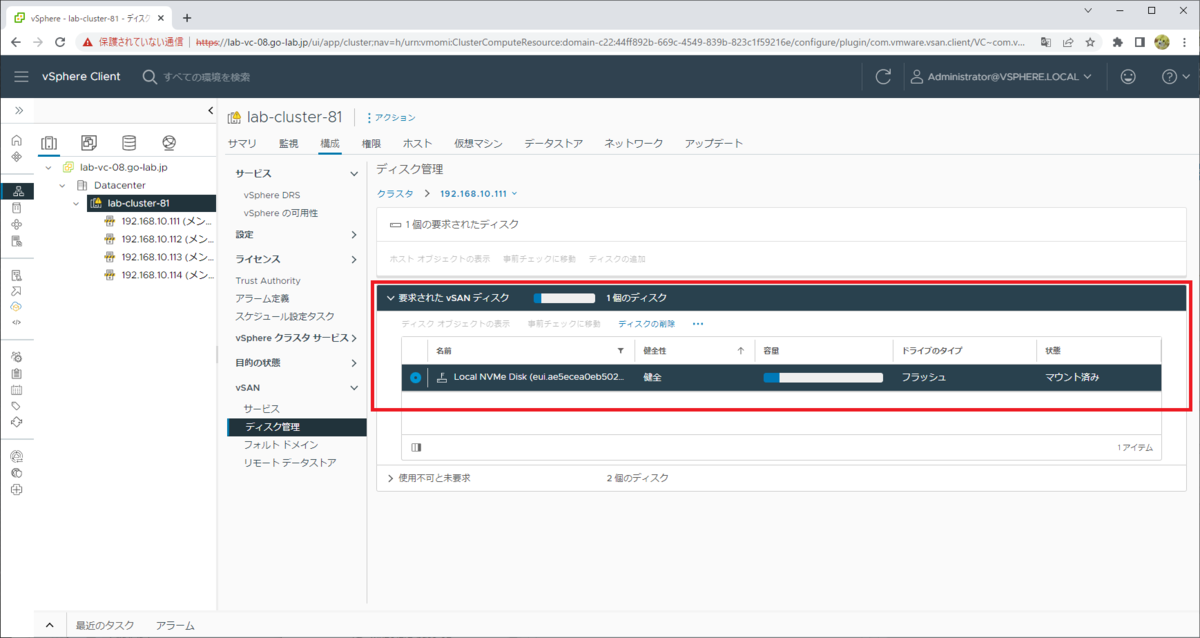
Task: Open vSphere DRS settings
Action: point(272,195)
